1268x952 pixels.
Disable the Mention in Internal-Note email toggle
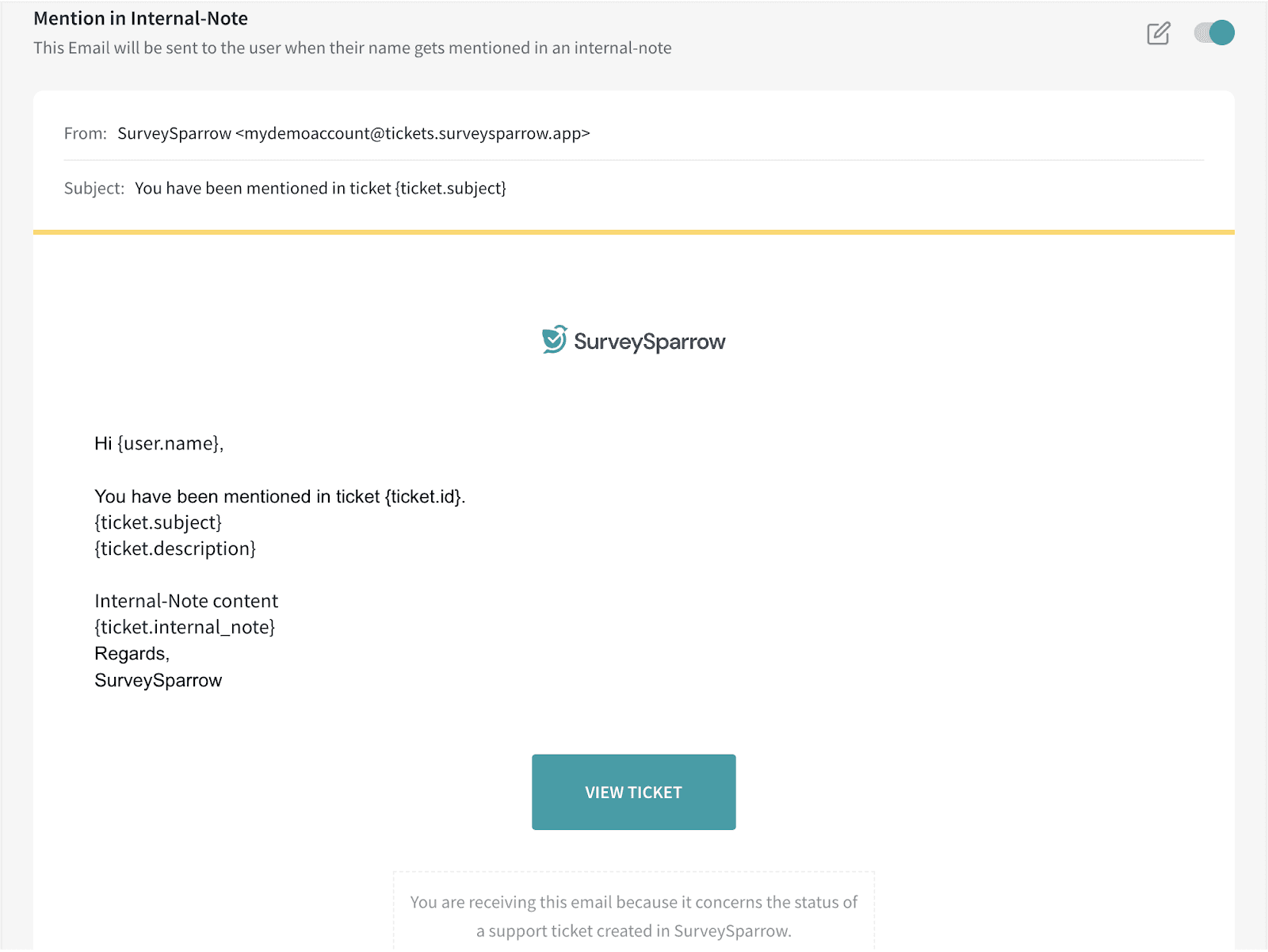[x=1214, y=33]
